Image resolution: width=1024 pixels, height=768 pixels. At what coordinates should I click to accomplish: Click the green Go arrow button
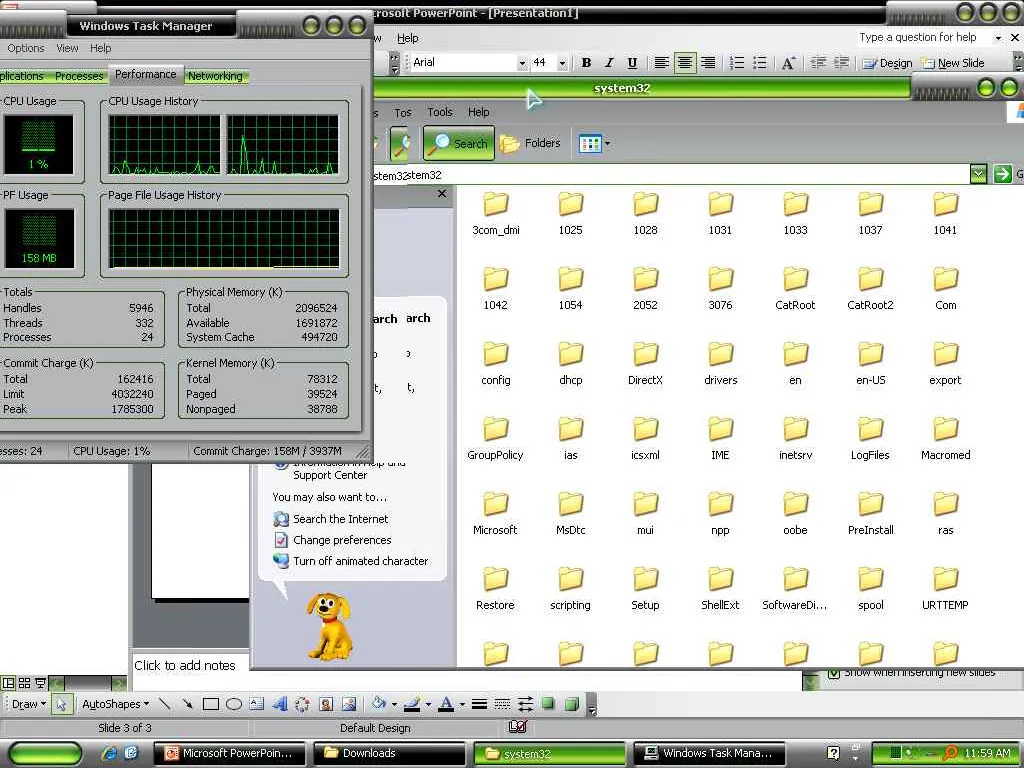1002,174
